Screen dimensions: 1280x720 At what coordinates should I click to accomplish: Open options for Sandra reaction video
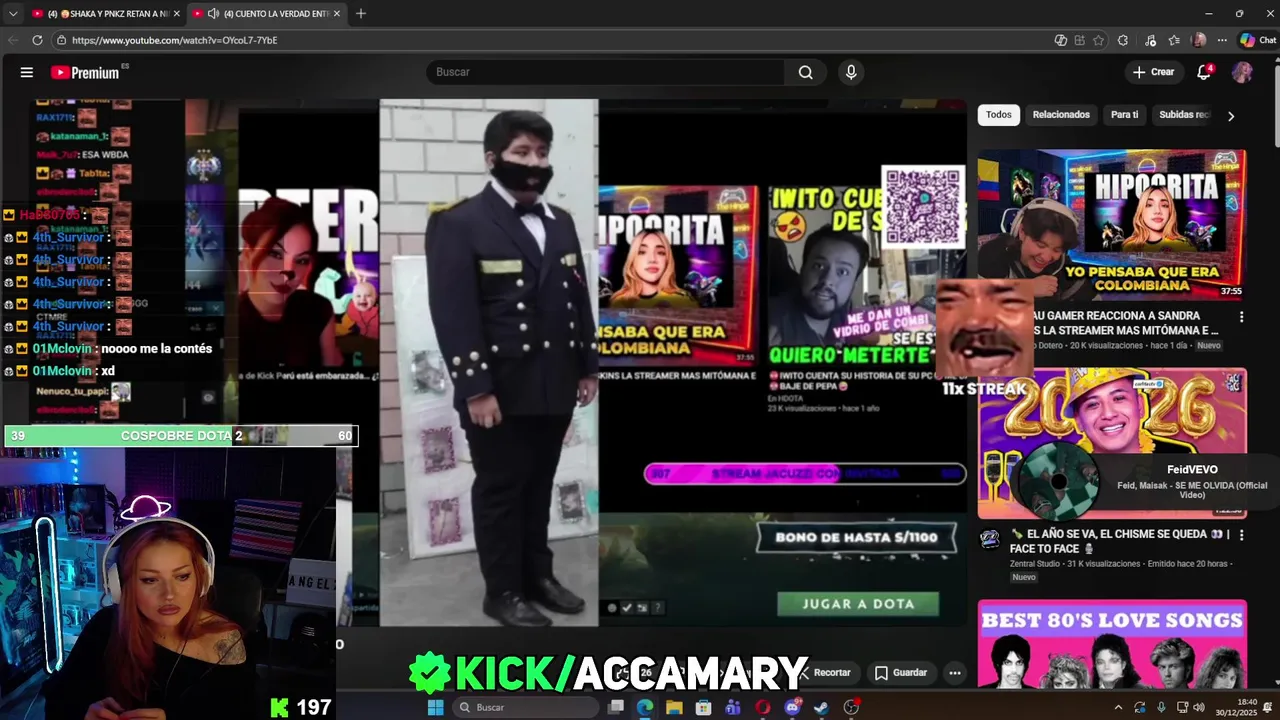pyautogui.click(x=1241, y=317)
